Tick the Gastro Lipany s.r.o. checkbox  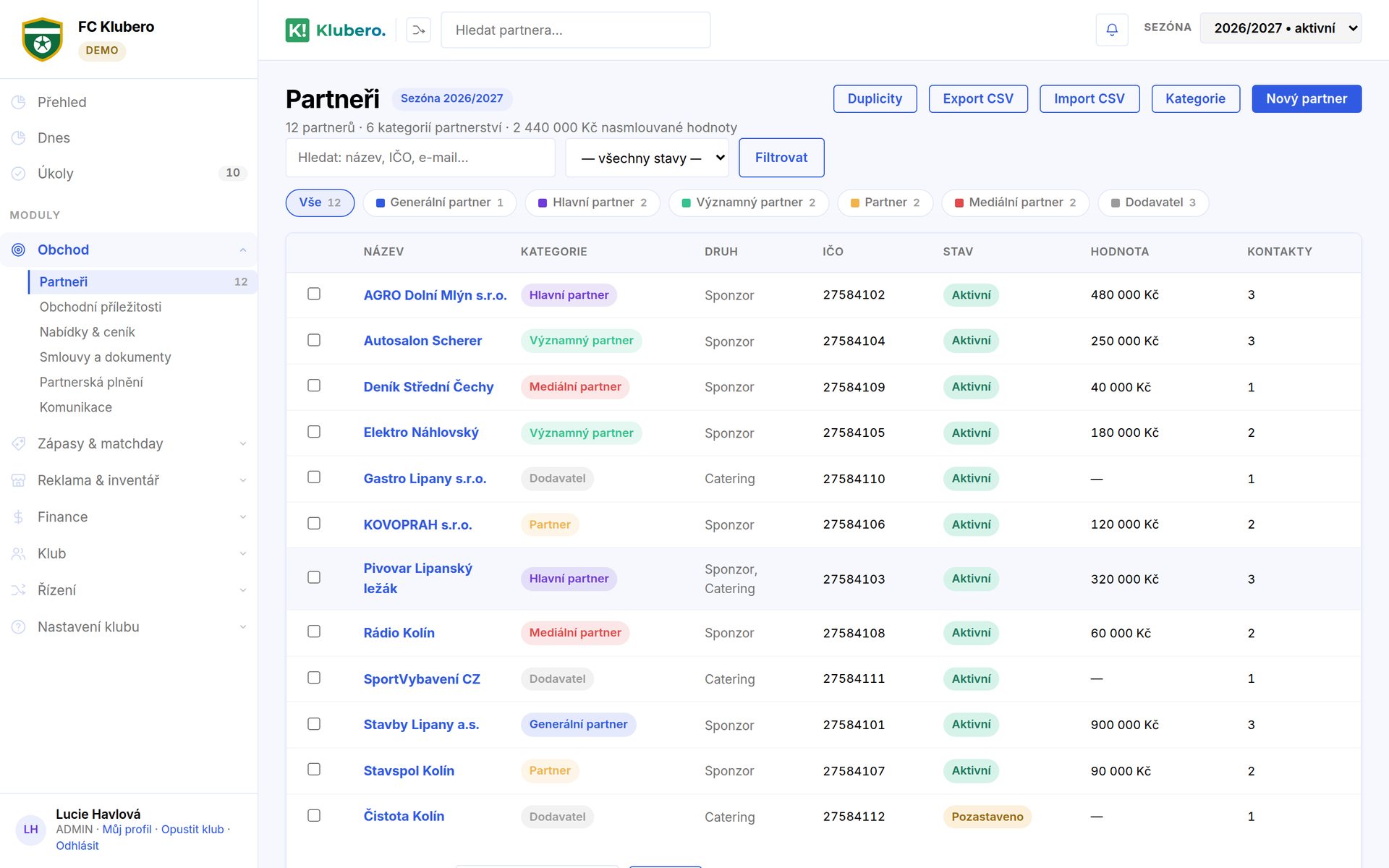(314, 477)
